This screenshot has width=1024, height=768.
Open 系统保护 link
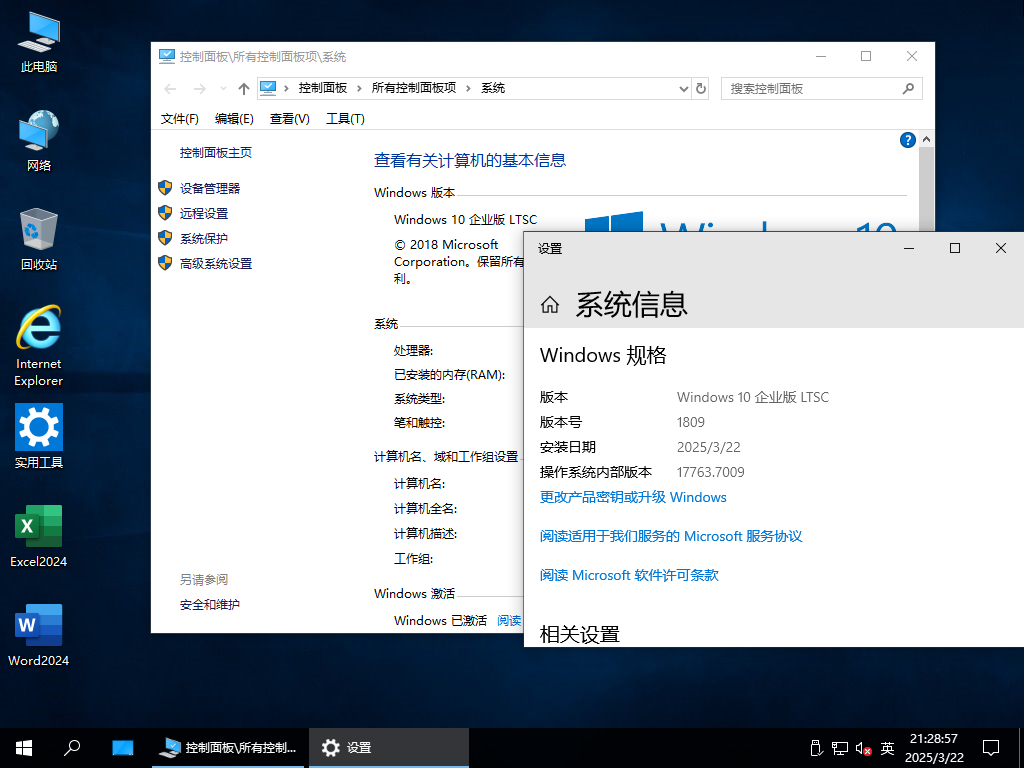[x=204, y=239]
